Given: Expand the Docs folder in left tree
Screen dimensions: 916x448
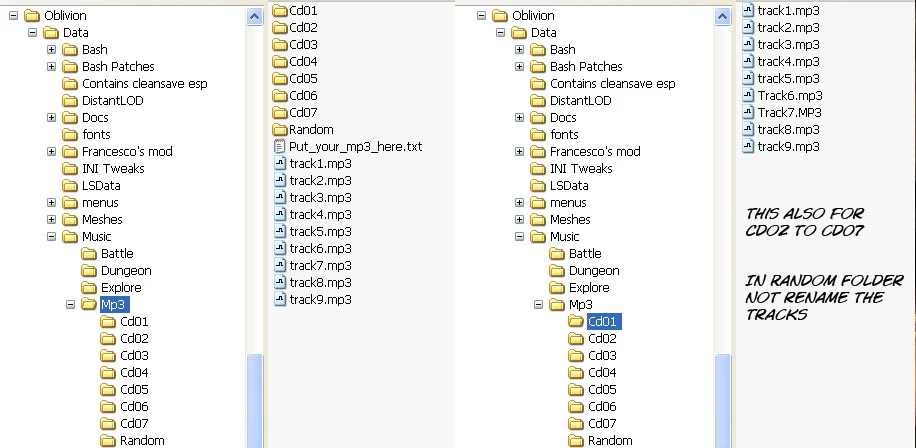Looking at the screenshot, I should click(x=51, y=117).
